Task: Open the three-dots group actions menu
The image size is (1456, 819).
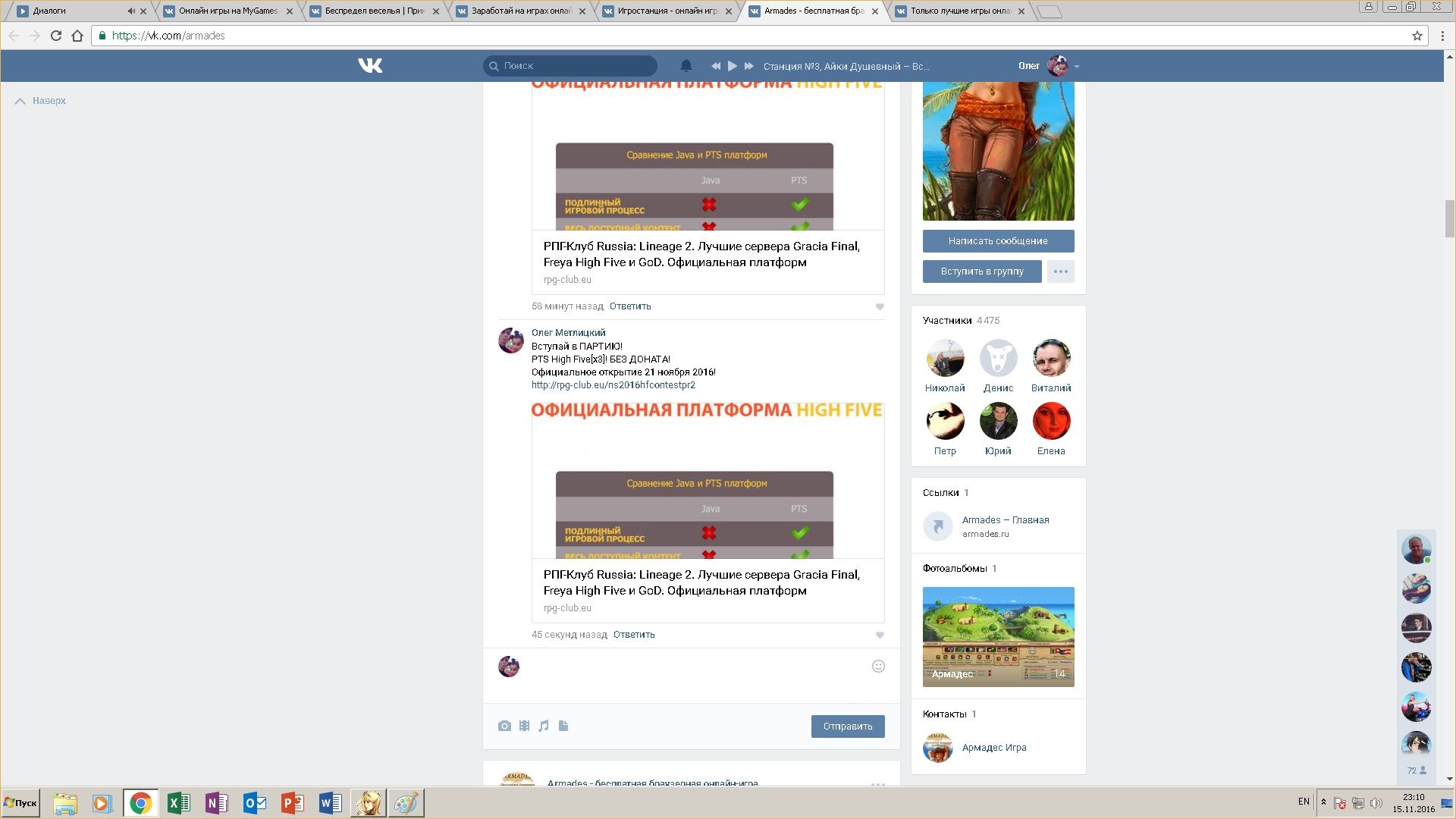Action: coord(1061,271)
